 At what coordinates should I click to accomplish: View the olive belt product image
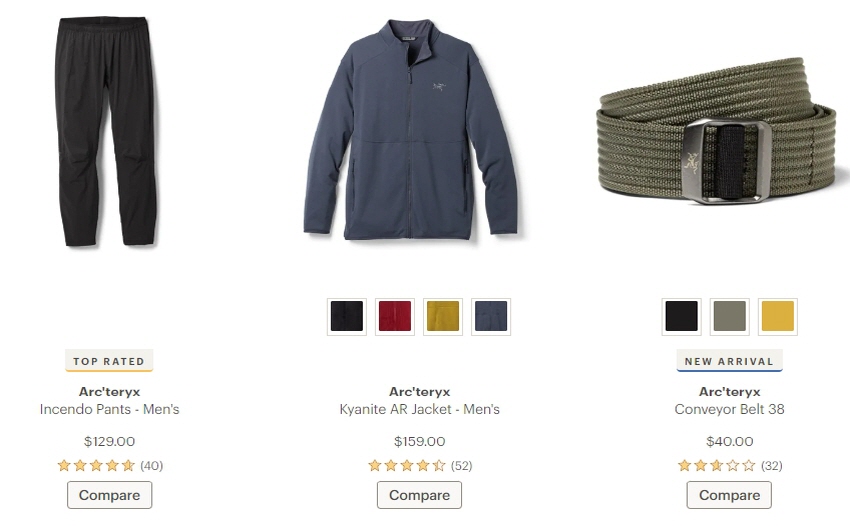(721, 131)
